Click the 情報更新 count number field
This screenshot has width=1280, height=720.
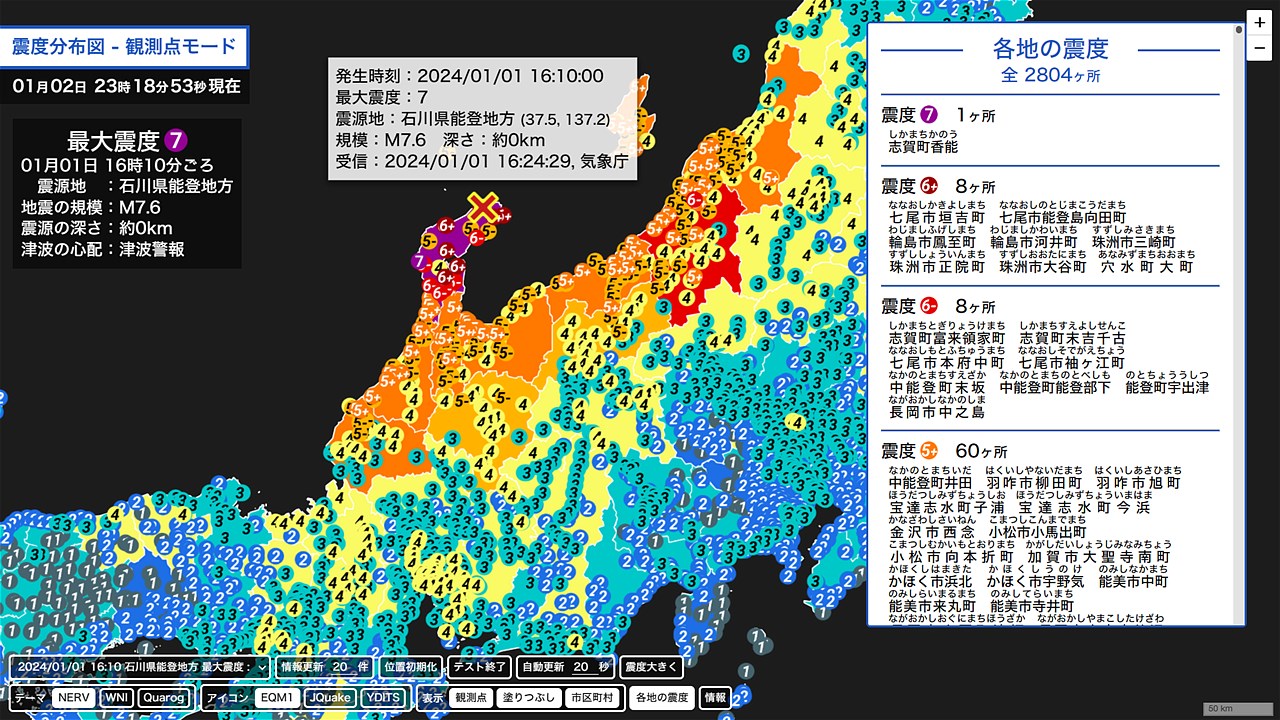click(x=337, y=667)
